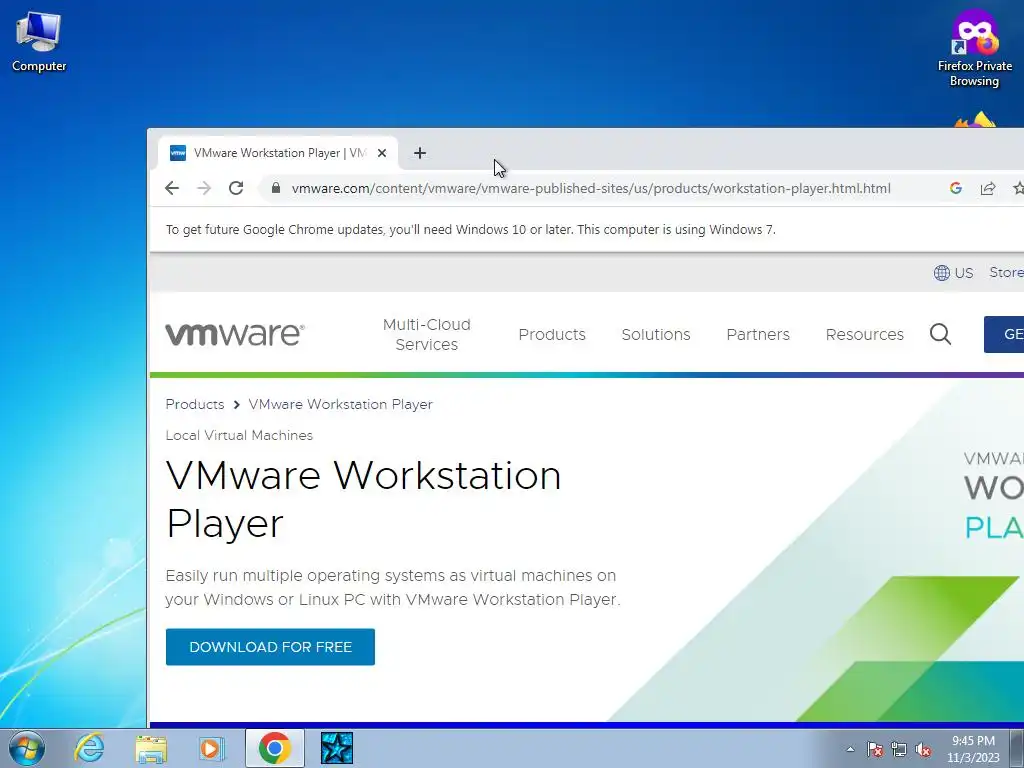The height and width of the screenshot is (768, 1024).
Task: Open the clock showing 9:45 PM
Action: [x=973, y=749]
